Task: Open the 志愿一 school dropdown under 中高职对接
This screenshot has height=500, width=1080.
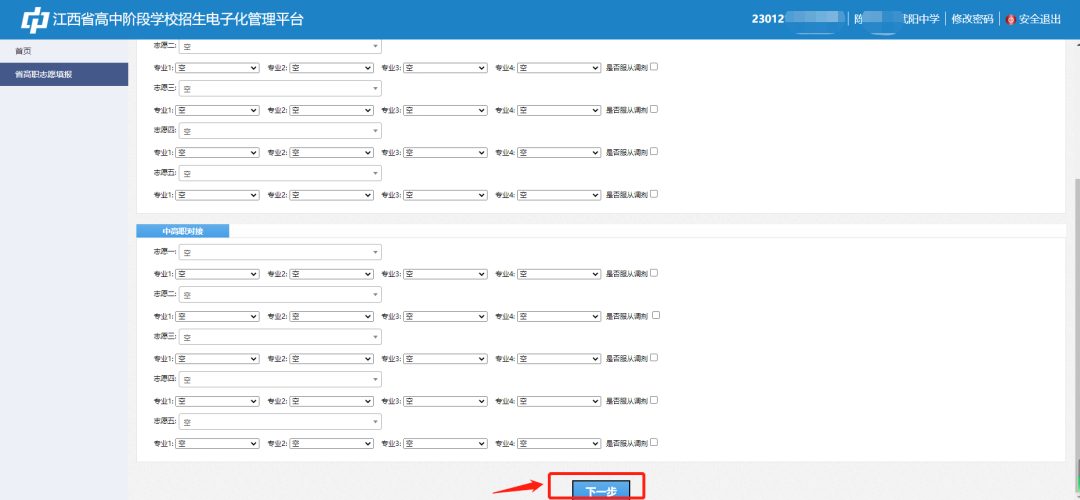Action: (280, 252)
